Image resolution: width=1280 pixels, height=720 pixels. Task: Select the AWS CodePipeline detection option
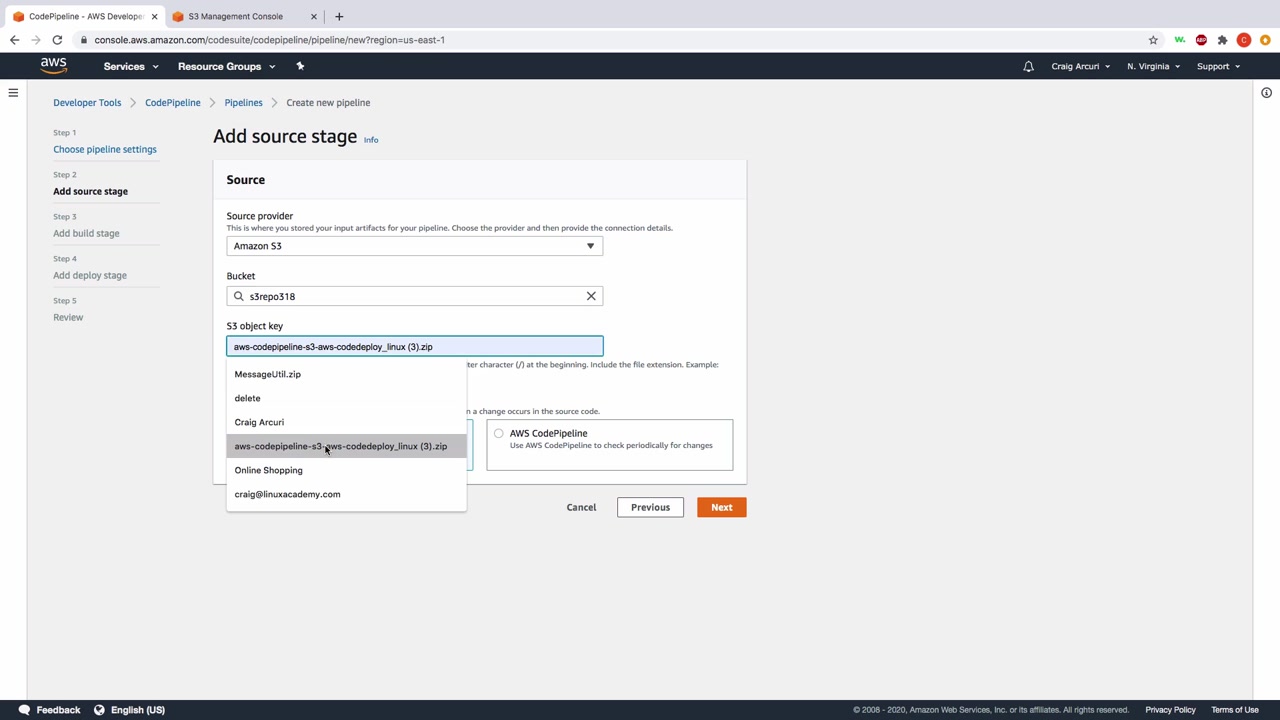499,433
